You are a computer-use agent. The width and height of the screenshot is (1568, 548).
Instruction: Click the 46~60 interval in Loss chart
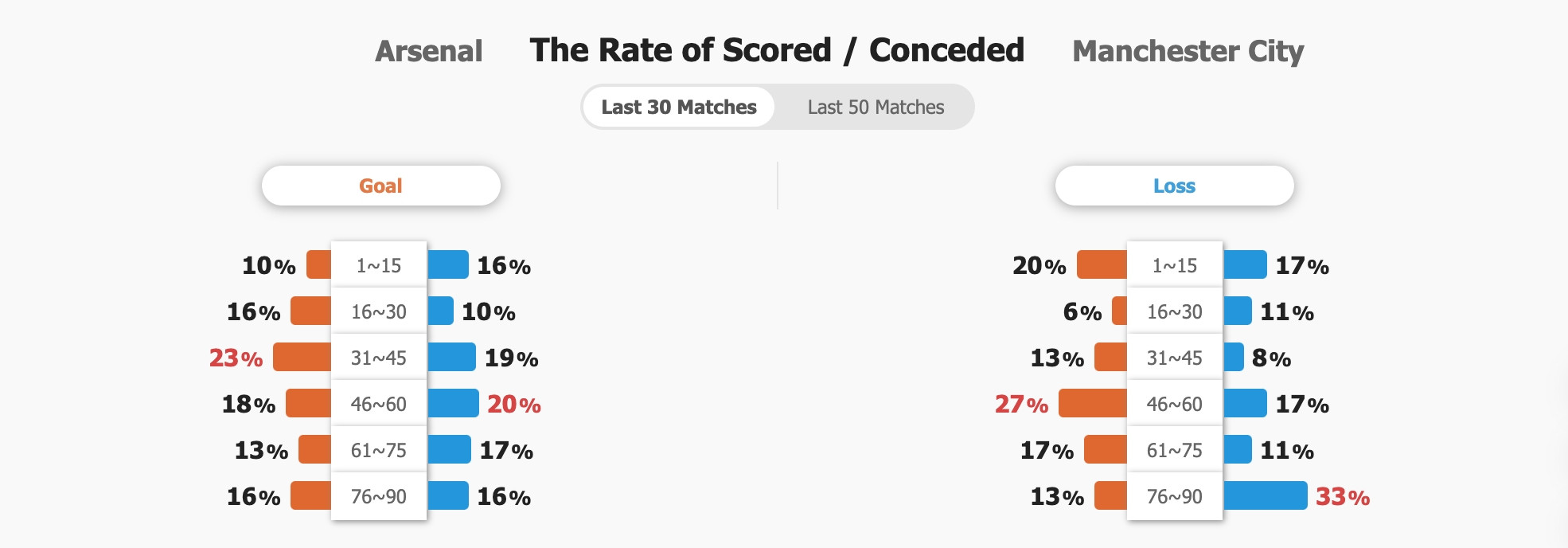click(x=1175, y=404)
